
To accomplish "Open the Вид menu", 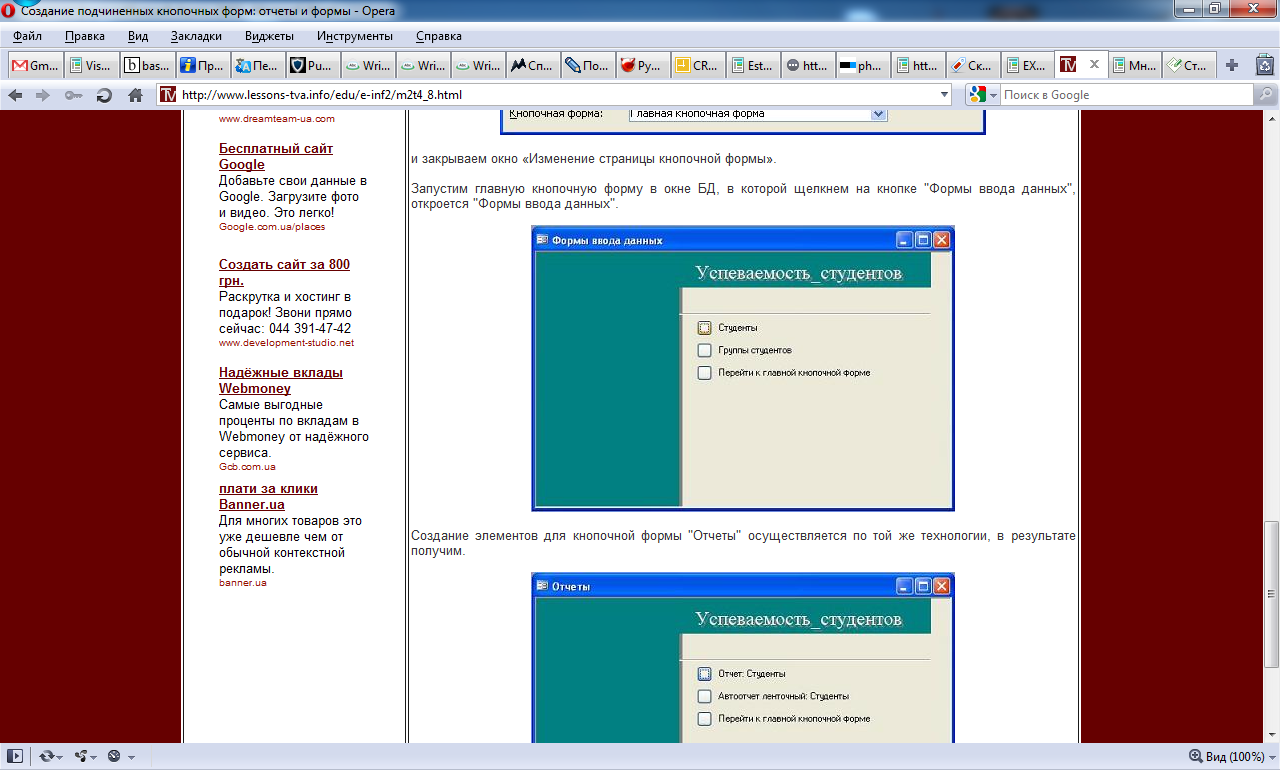I will 138,36.
